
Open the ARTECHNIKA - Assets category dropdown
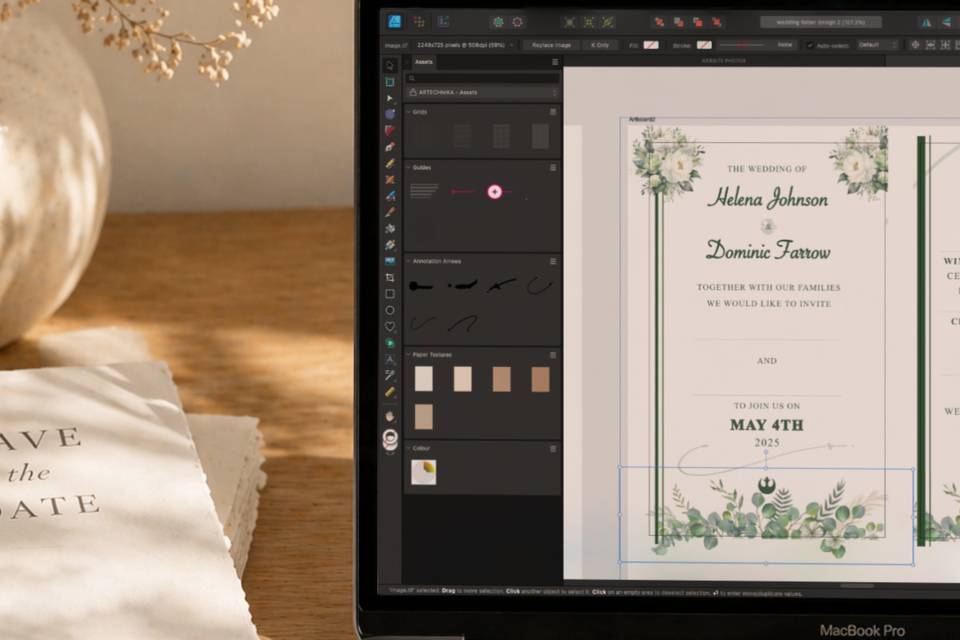point(482,92)
